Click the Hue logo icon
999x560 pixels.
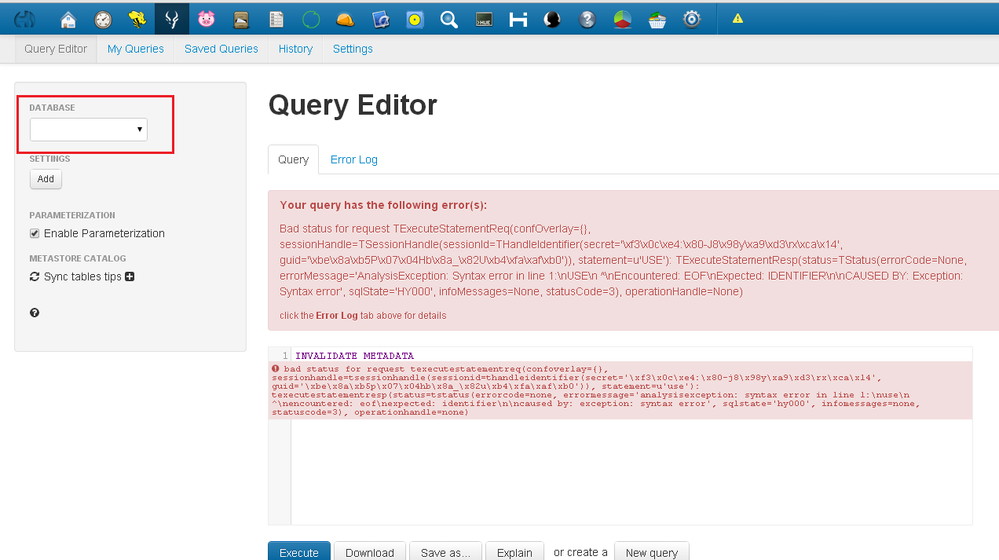click(25, 19)
